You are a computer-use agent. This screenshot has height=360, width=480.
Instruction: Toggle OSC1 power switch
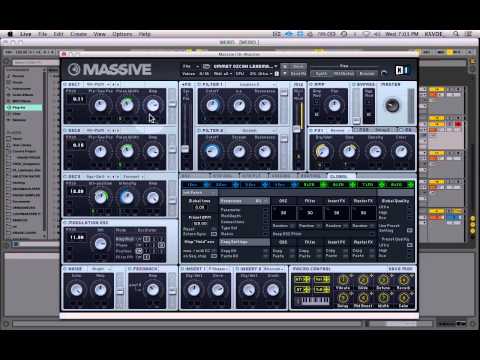(65, 84)
